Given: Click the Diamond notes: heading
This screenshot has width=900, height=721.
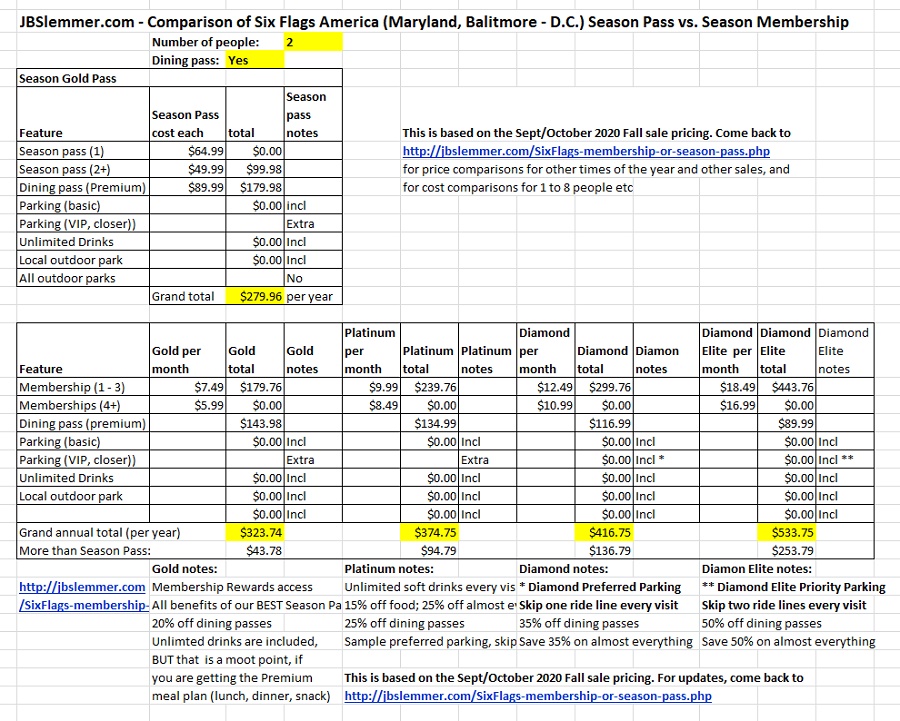Looking at the screenshot, I should point(563,569).
